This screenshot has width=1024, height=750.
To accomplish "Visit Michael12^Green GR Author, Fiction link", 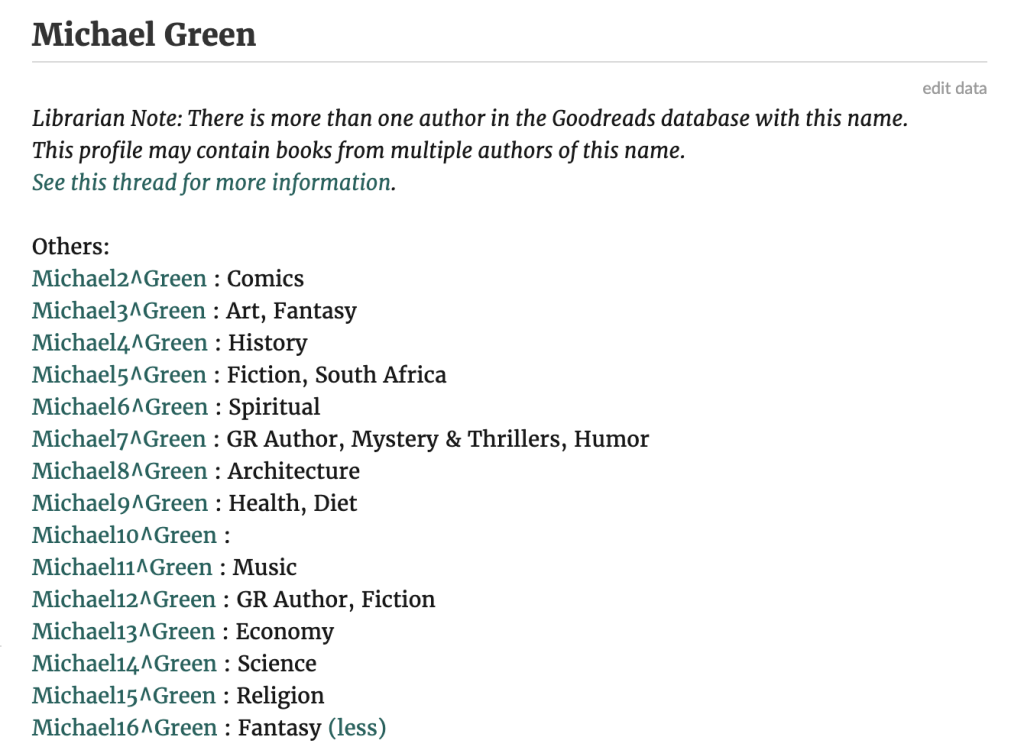I will [x=123, y=599].
